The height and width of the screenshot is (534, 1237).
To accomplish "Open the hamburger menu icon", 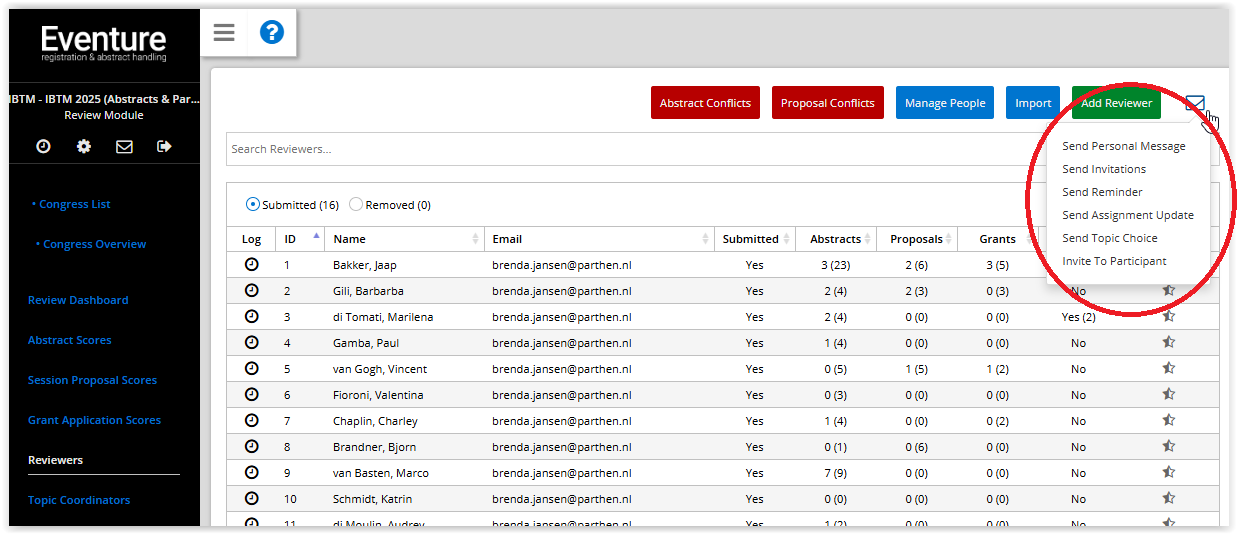I will (224, 33).
